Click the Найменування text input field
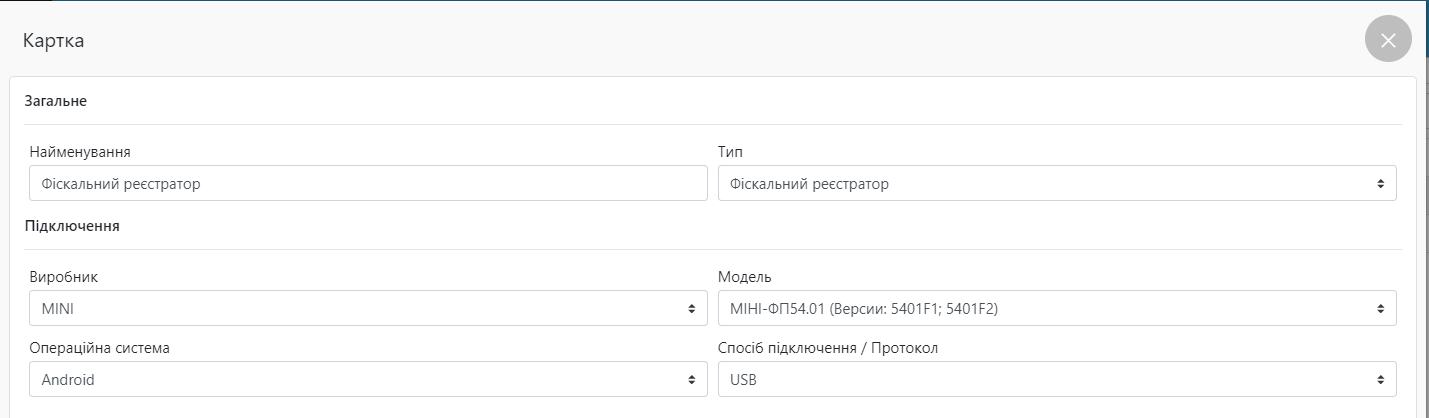This screenshot has width=1429, height=418. coord(368,184)
